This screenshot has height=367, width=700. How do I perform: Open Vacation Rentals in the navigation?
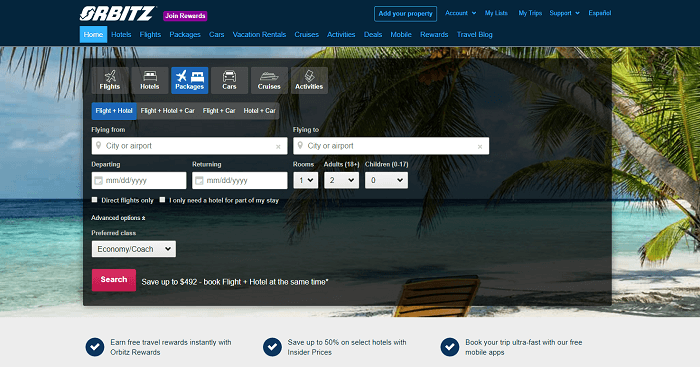click(259, 34)
